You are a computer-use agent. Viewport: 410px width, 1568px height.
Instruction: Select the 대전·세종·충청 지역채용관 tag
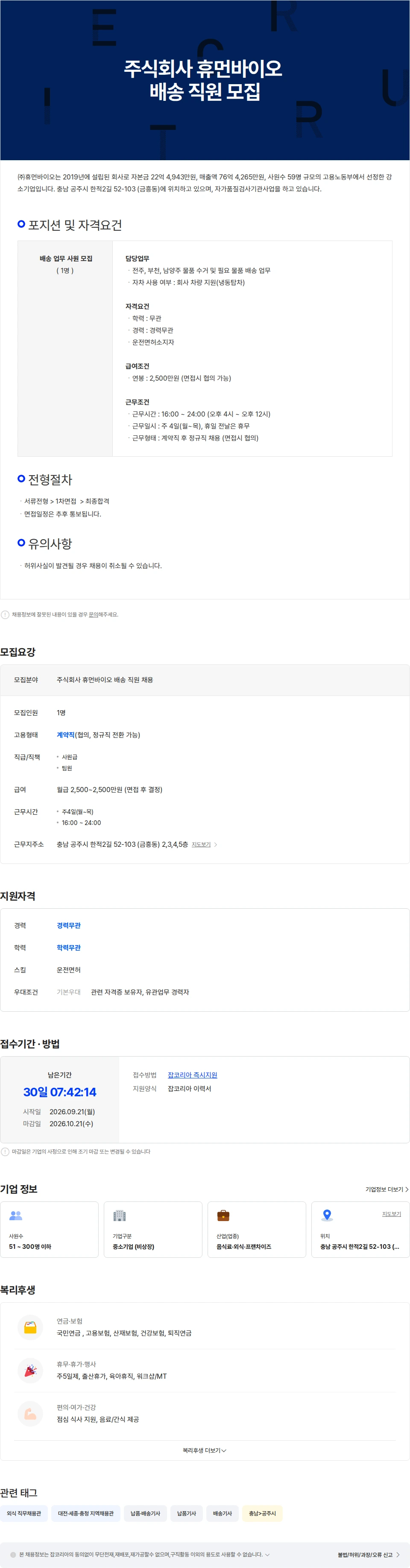tap(86, 1514)
